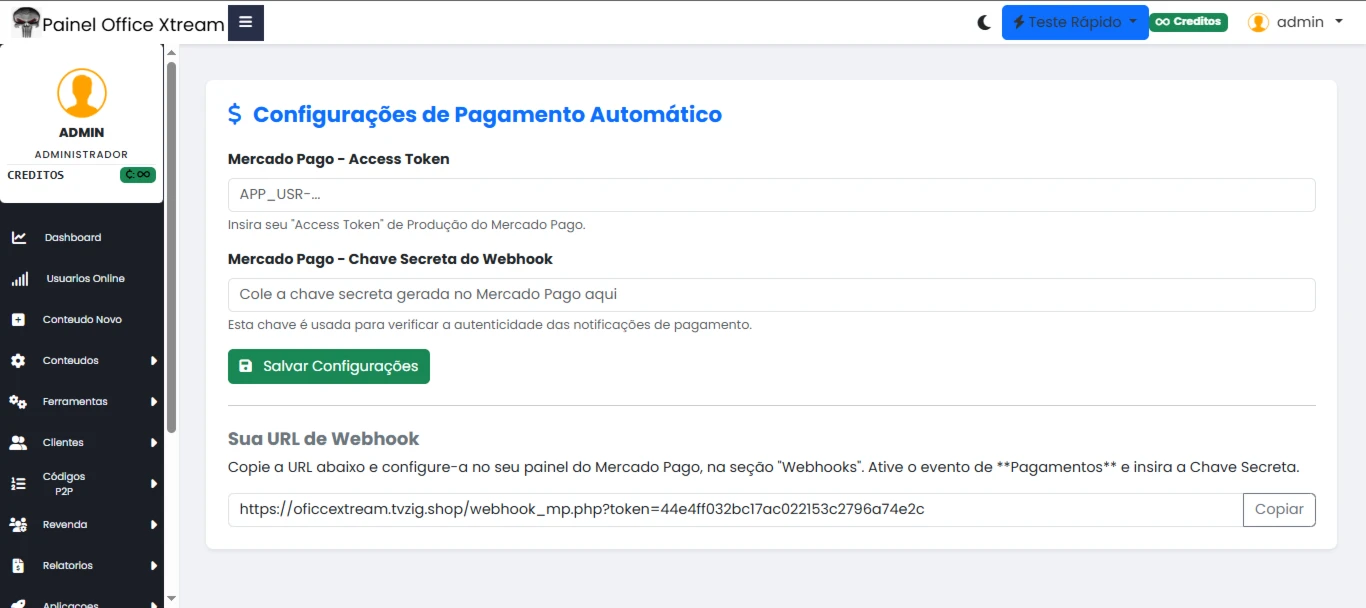Click the Dashboard chart icon
The image size is (1366, 608).
[x=19, y=238]
